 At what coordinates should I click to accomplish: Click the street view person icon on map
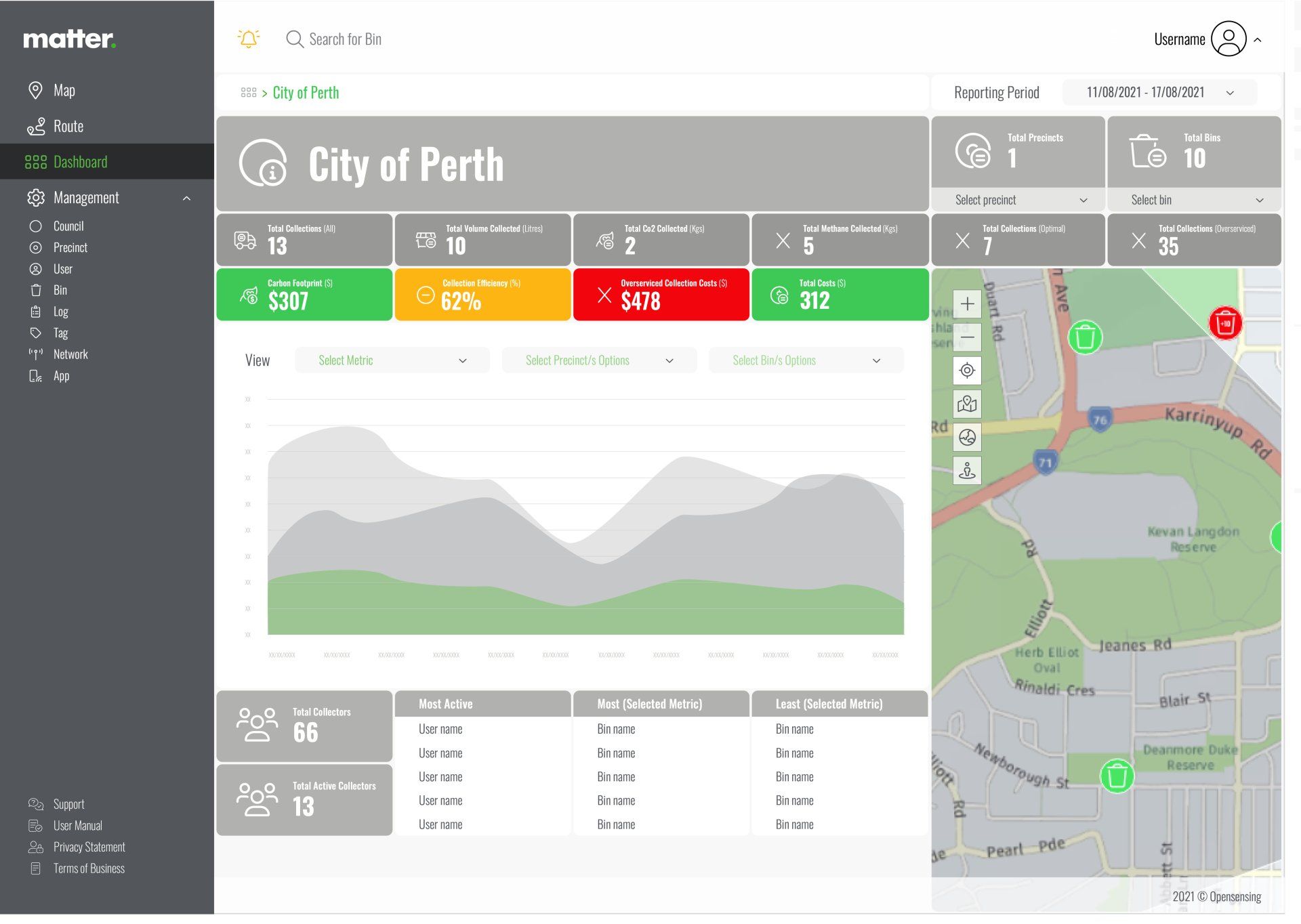pos(967,470)
